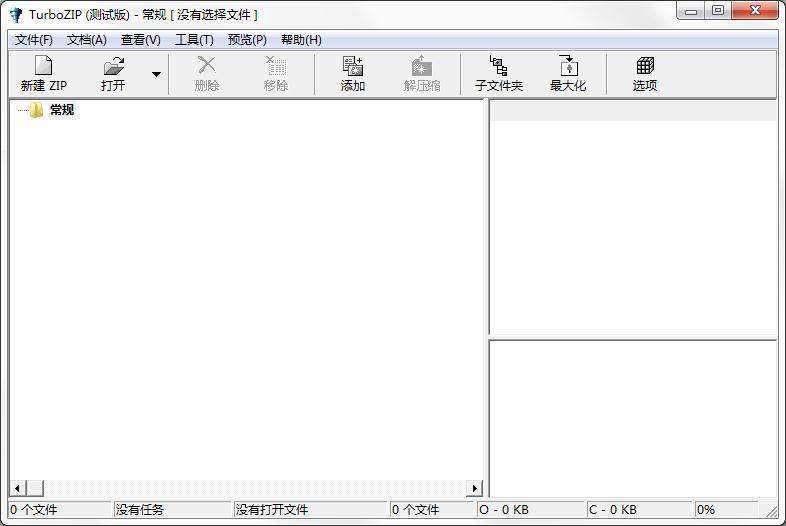This screenshot has width=786, height=526.
Task: Expand the dropdown arrow beside 打开
Action: click(156, 74)
